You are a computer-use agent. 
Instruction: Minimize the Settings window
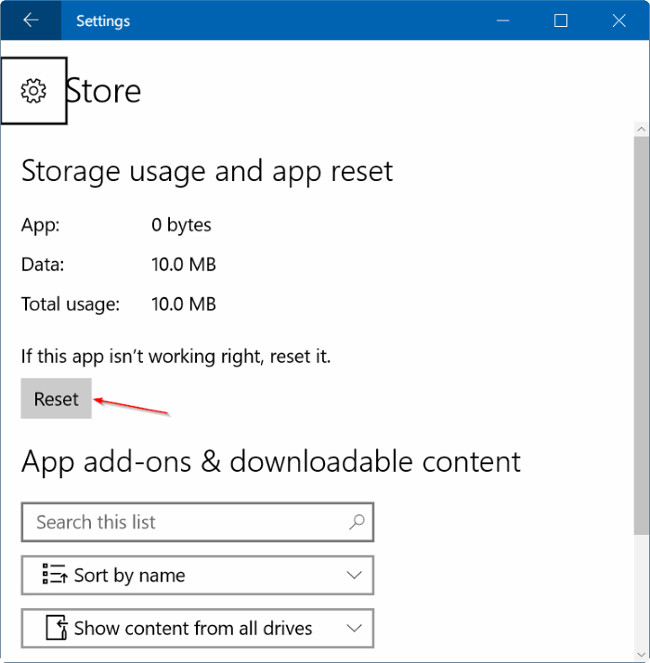pyautogui.click(x=503, y=20)
